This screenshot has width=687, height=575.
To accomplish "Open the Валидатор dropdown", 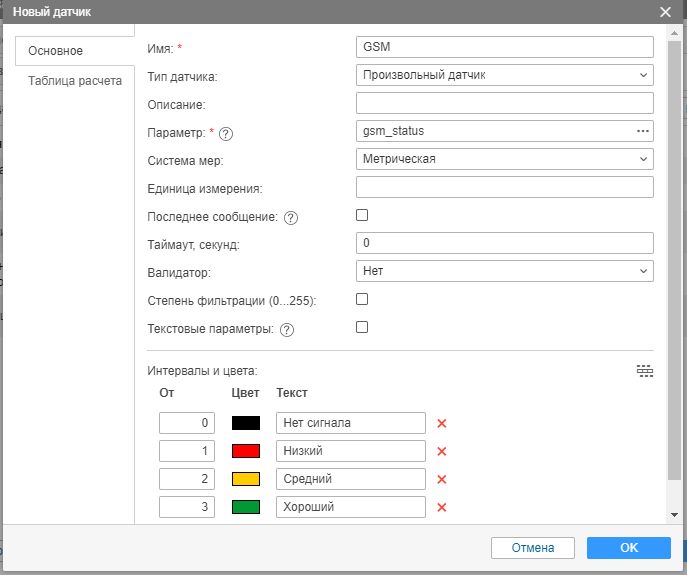I will point(504,271).
